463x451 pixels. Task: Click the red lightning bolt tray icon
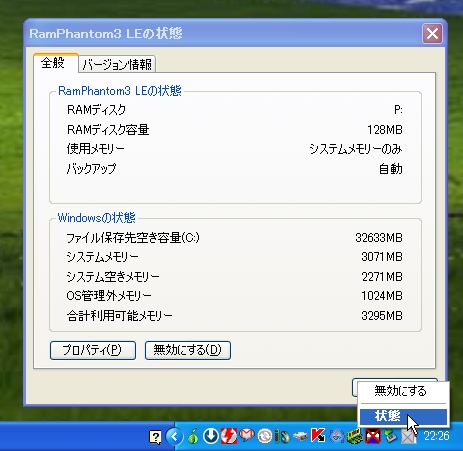[x=229, y=436]
